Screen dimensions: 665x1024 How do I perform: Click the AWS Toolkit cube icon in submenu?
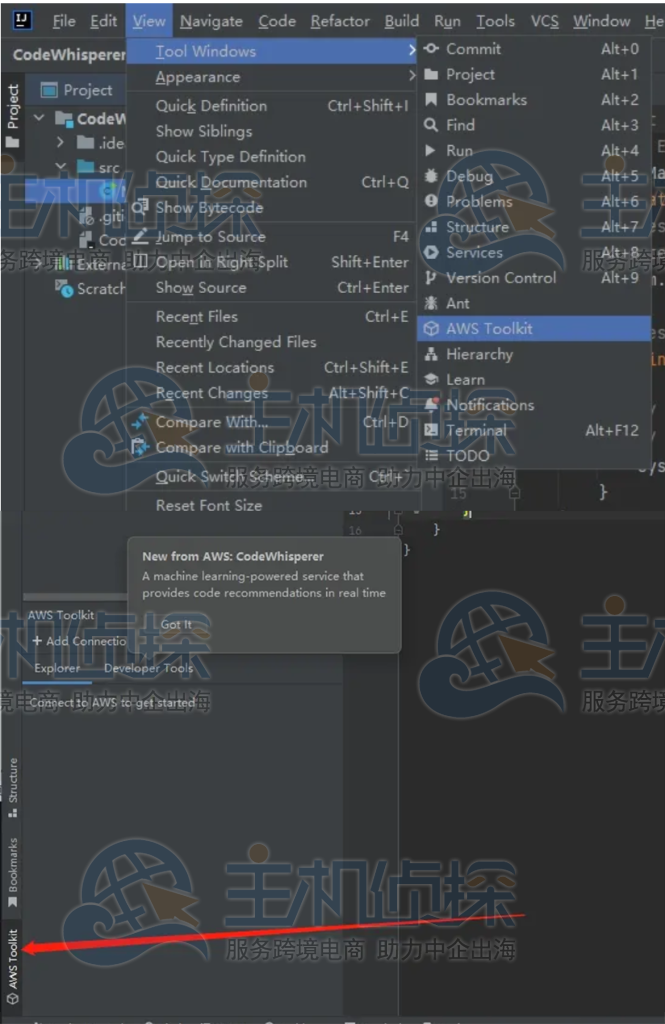coord(431,328)
